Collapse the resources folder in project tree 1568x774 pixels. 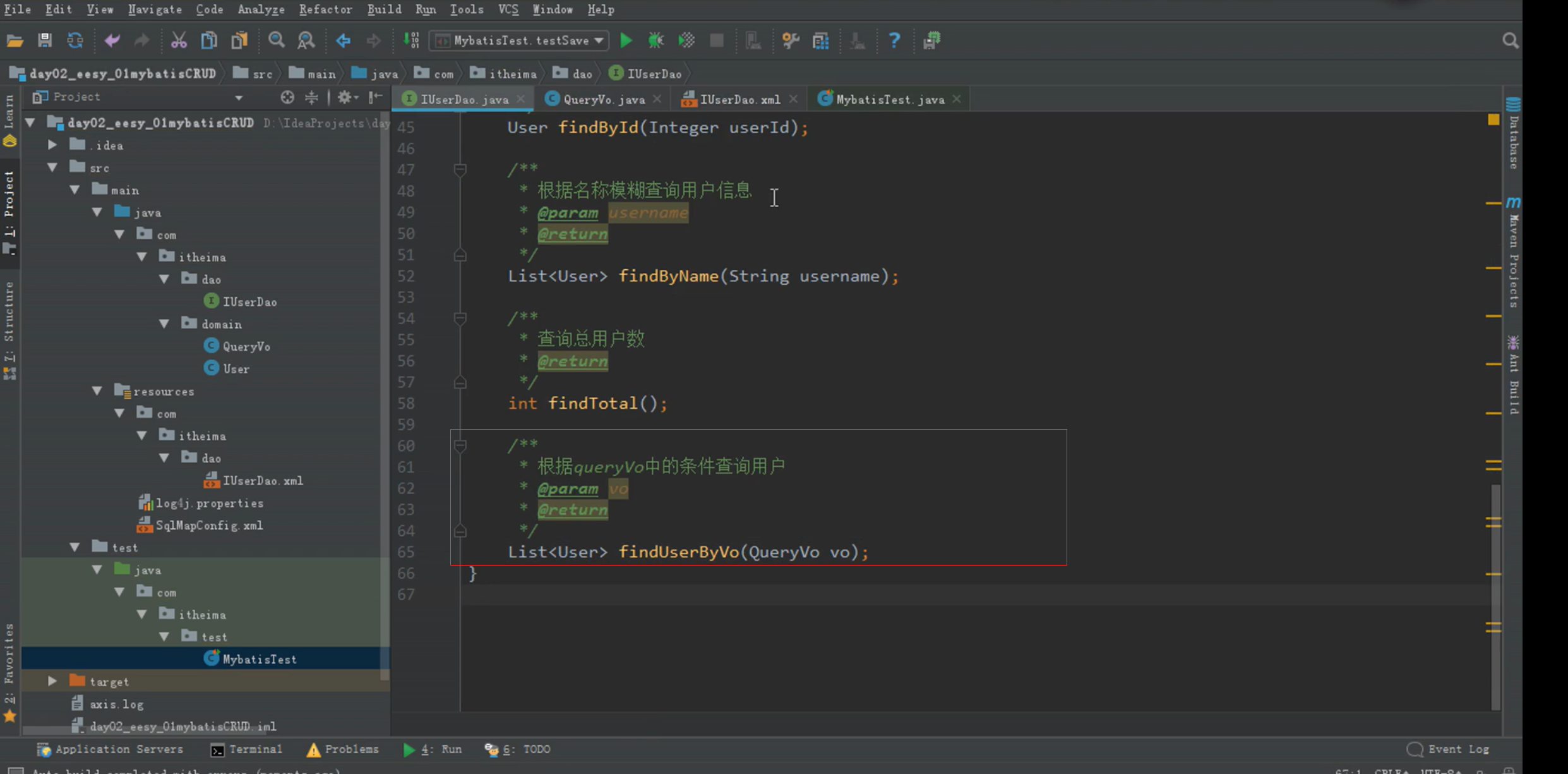click(x=97, y=391)
